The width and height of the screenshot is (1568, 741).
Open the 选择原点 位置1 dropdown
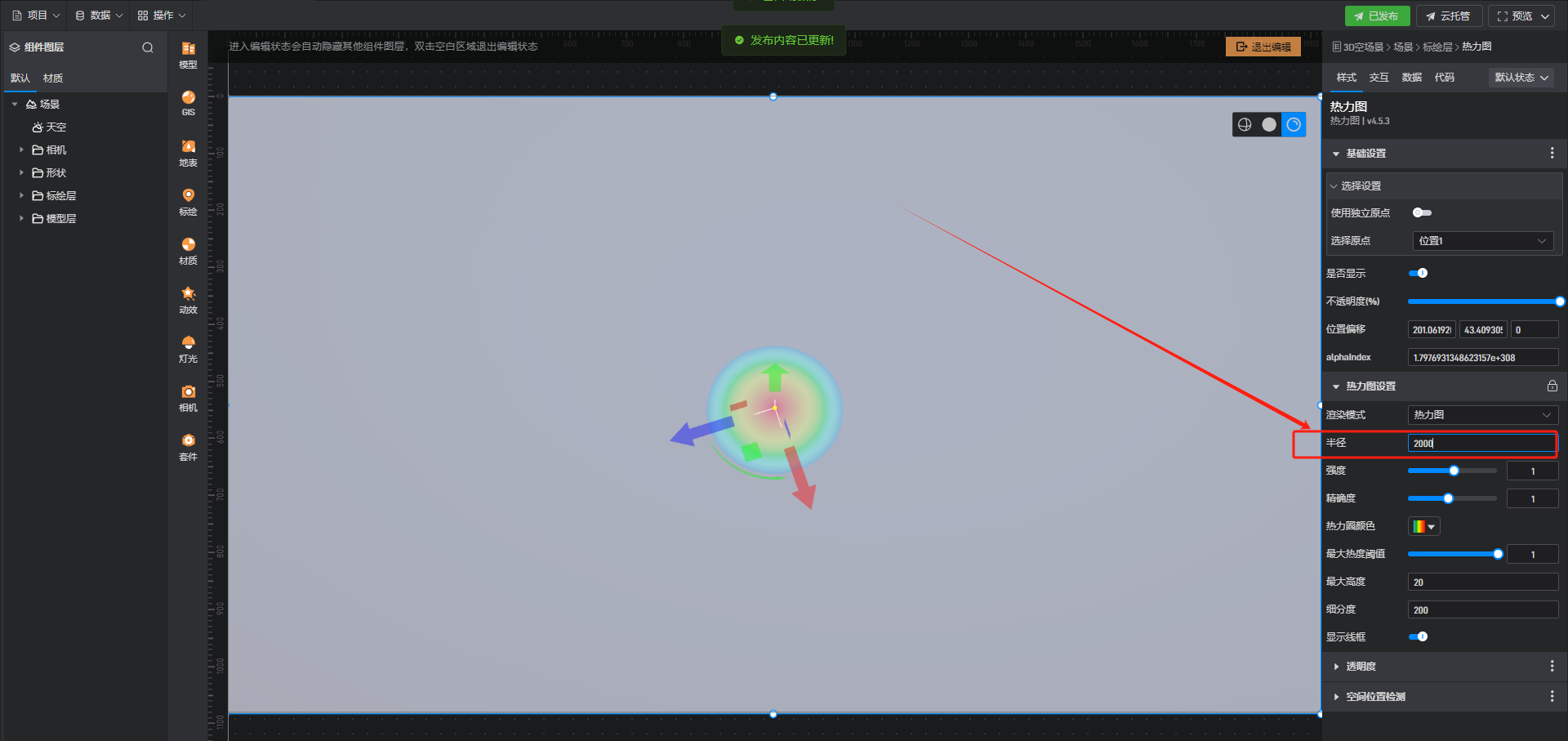[1482, 241]
